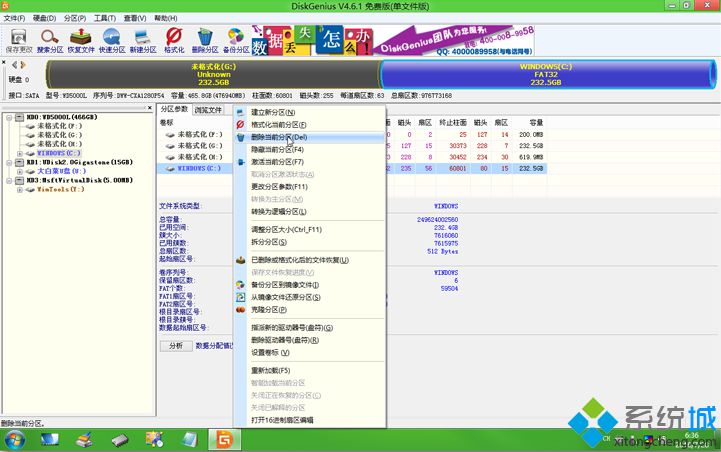Open the 帮助(H) menu
The width and height of the screenshot is (721, 452).
point(166,18)
